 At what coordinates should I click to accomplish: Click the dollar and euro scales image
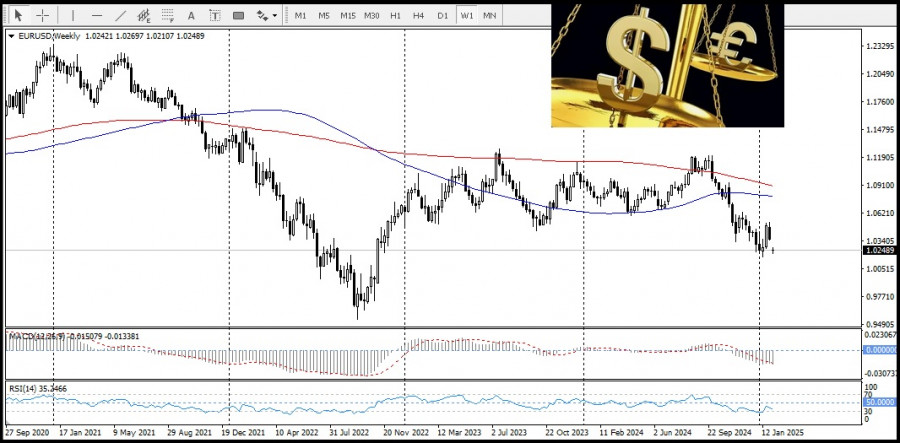tap(668, 65)
